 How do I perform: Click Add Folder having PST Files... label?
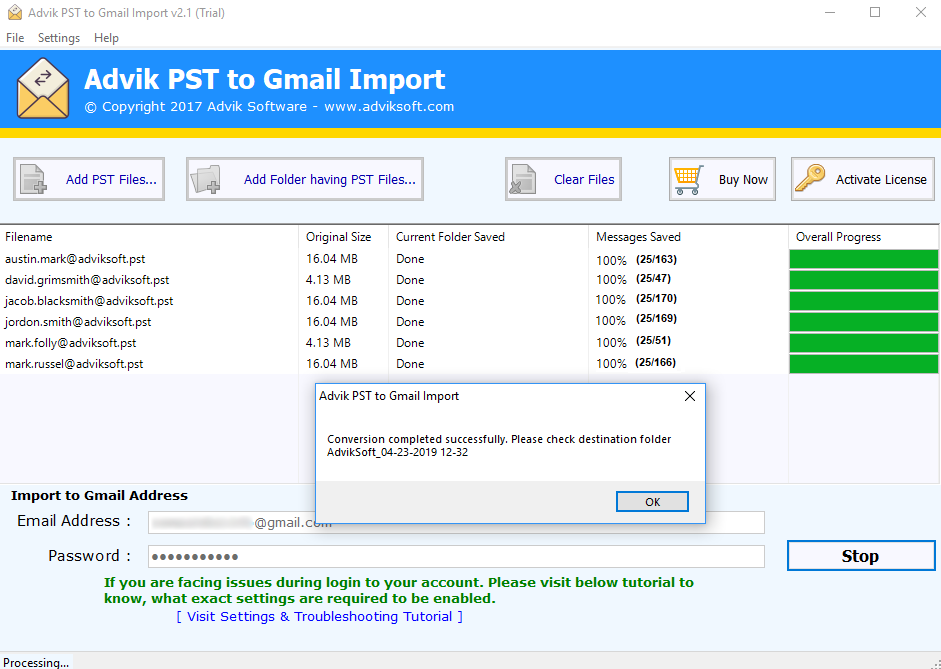click(x=329, y=179)
